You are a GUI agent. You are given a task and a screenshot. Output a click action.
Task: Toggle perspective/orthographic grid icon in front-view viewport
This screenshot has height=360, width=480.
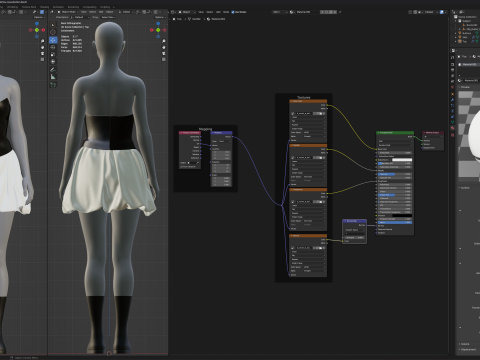[42, 59]
